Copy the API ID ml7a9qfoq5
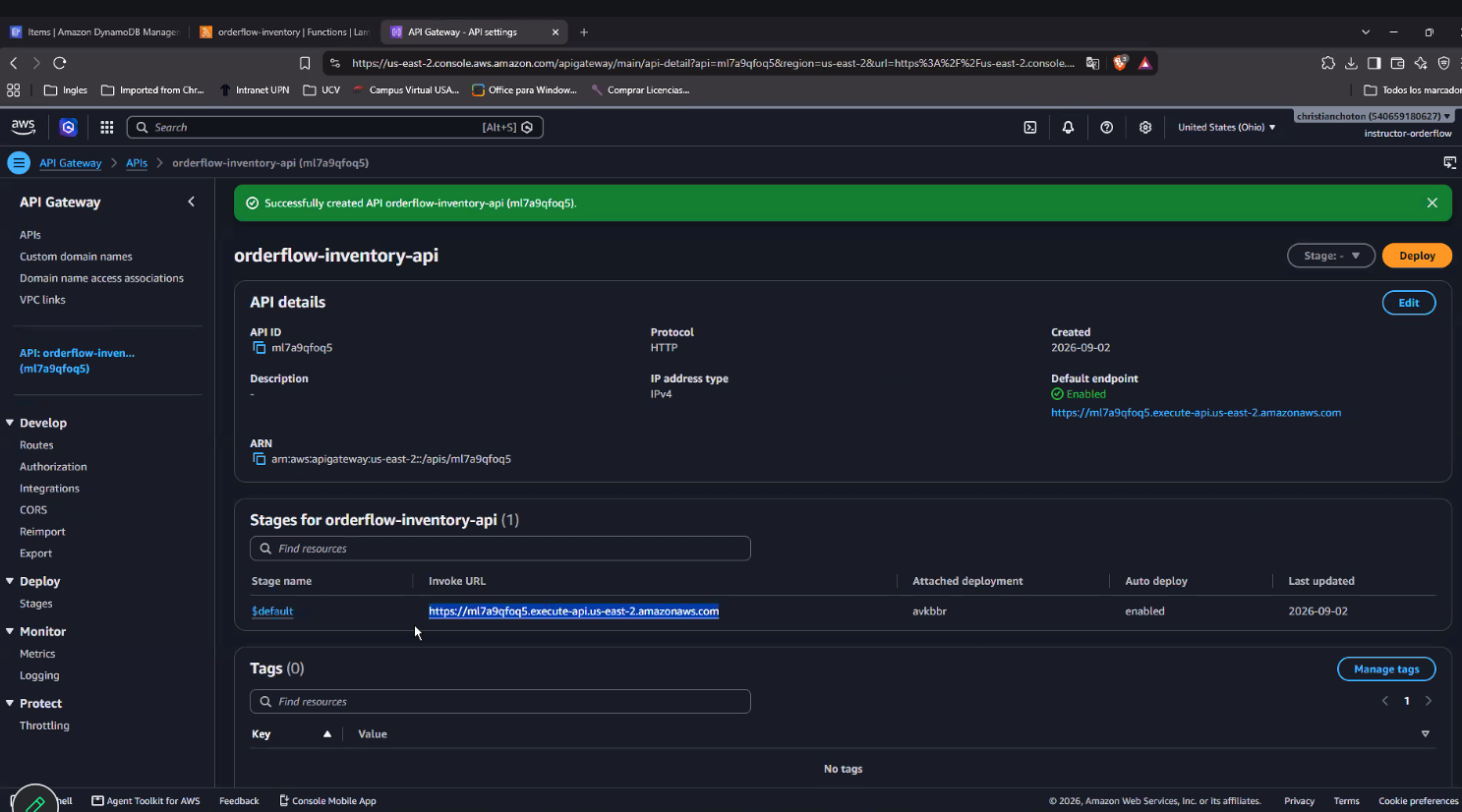 (260, 348)
